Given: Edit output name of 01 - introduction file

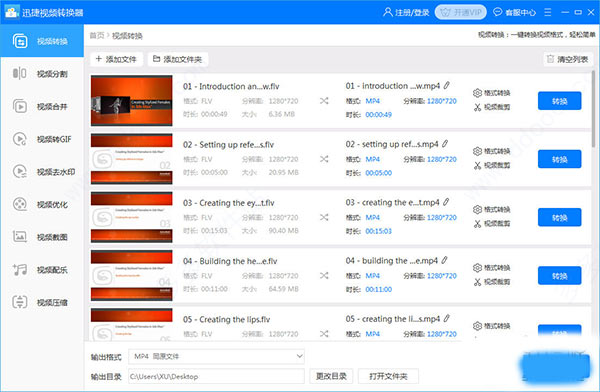Looking at the screenshot, I should (x=447, y=85).
